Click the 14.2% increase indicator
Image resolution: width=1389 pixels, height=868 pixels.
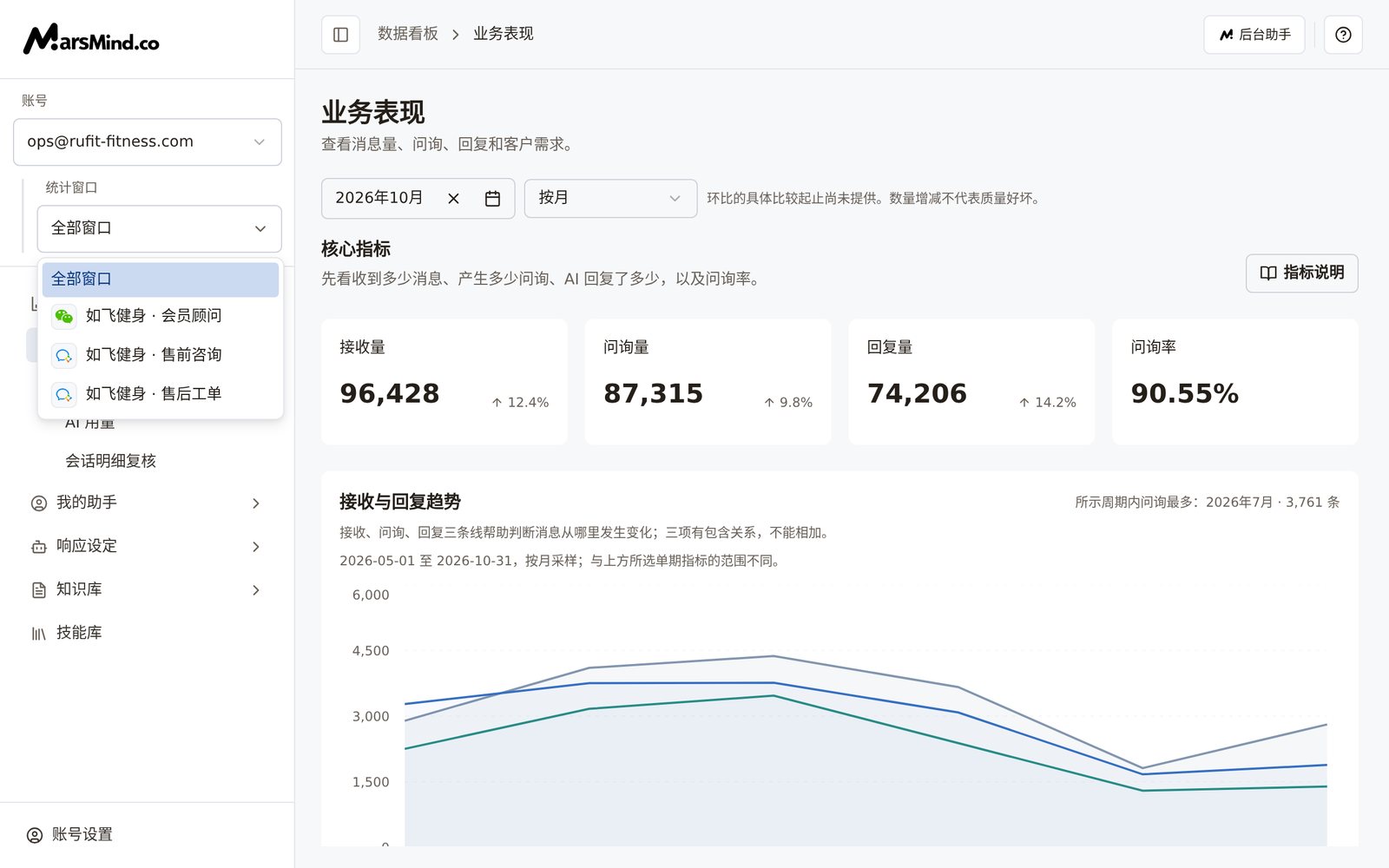[1047, 403]
